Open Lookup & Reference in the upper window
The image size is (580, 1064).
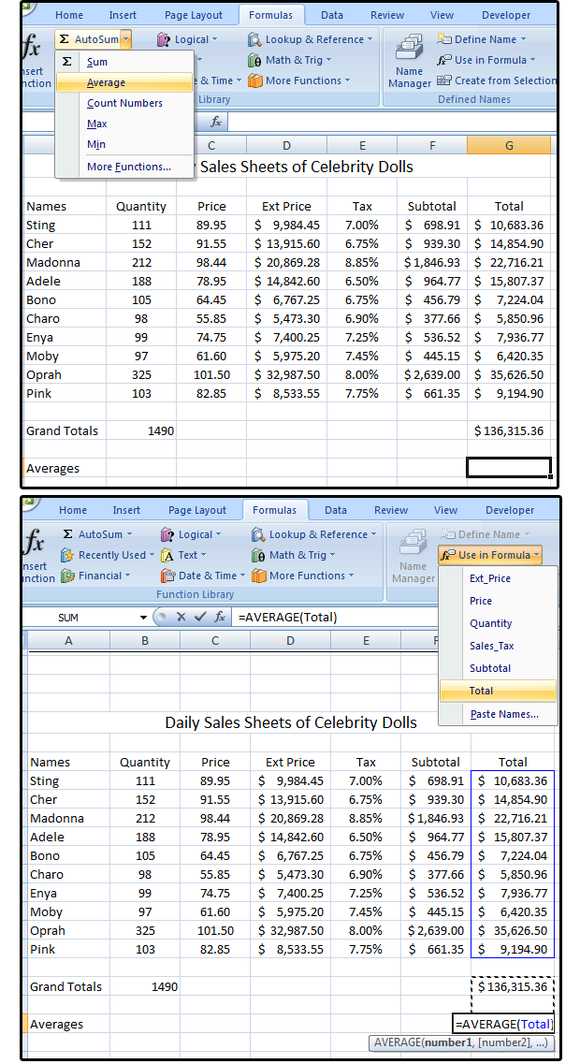pyautogui.click(x=310, y=39)
